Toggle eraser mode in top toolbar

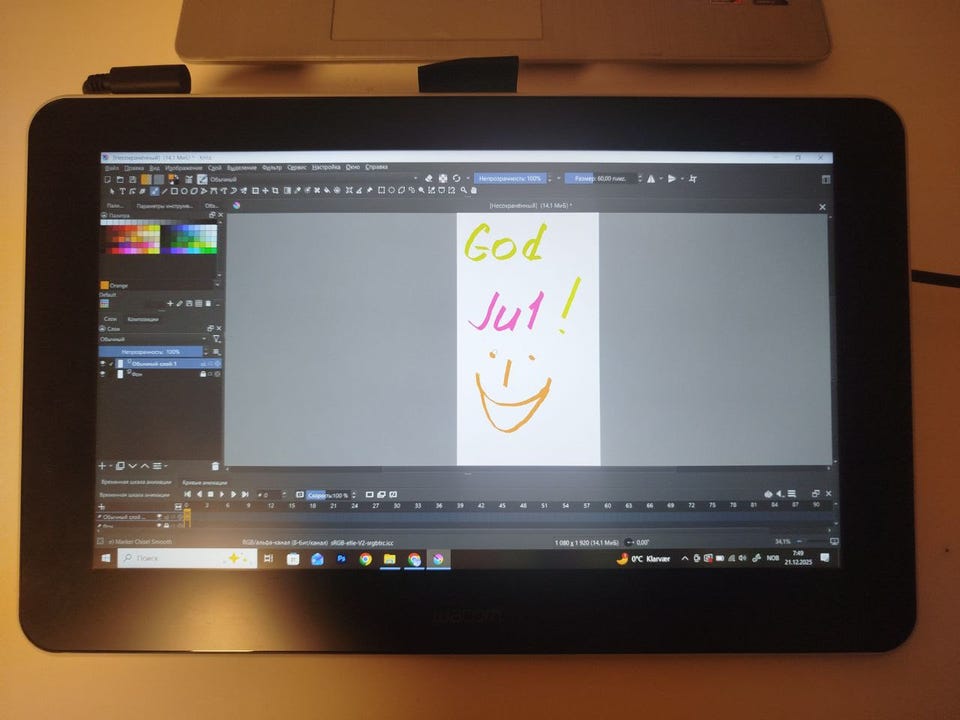coord(429,179)
